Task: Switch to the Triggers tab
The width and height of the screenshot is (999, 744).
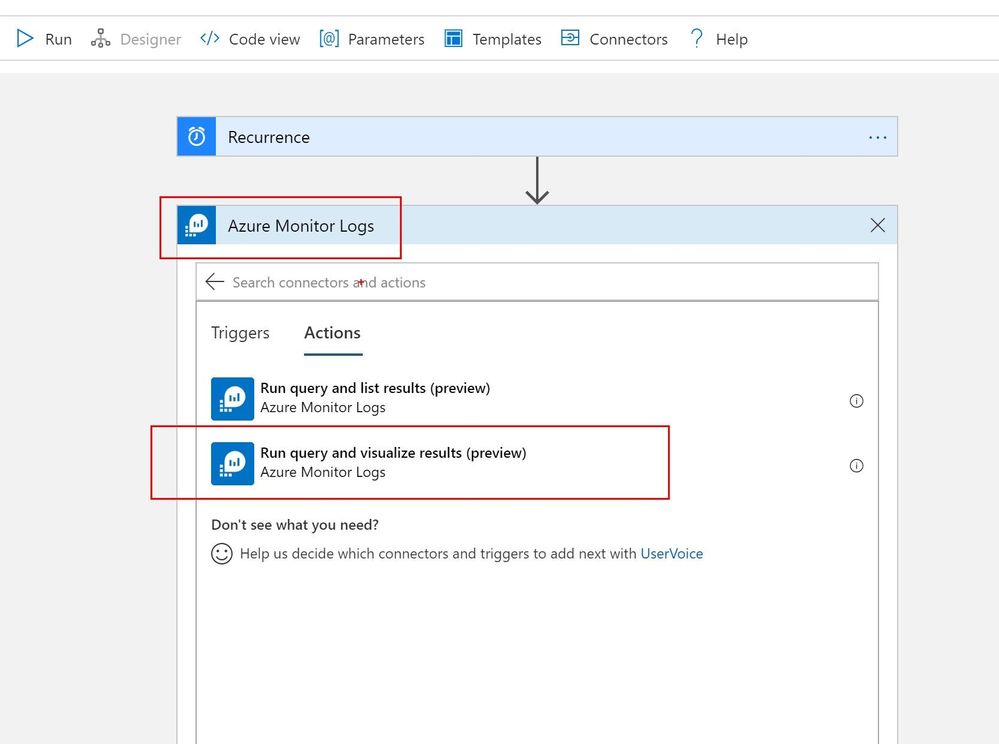Action: [240, 333]
